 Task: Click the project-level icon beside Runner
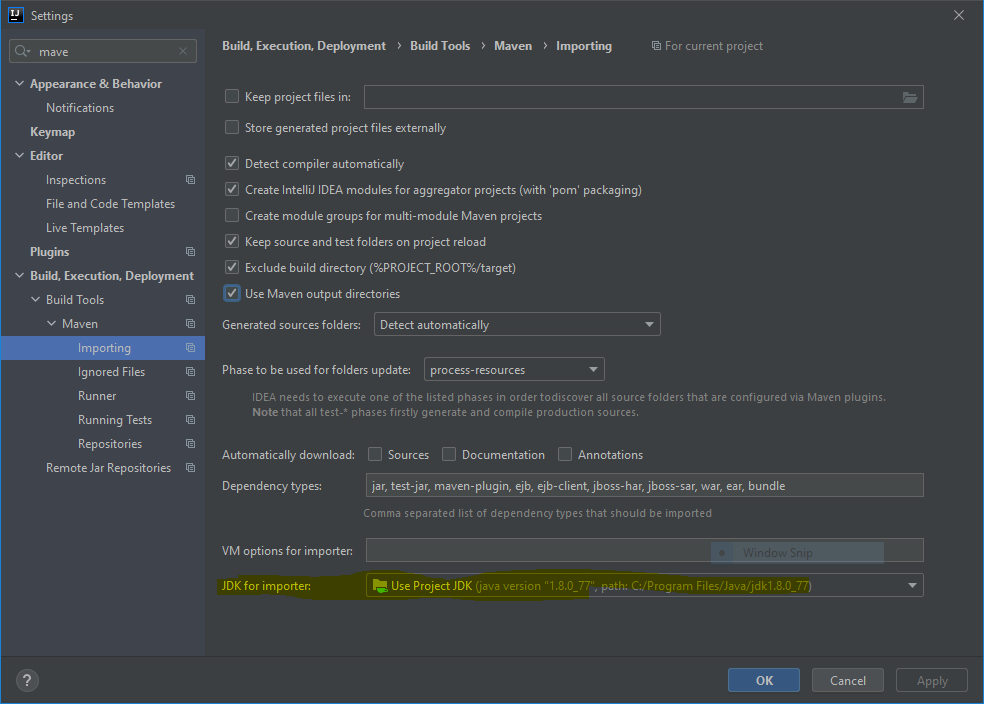coord(190,395)
